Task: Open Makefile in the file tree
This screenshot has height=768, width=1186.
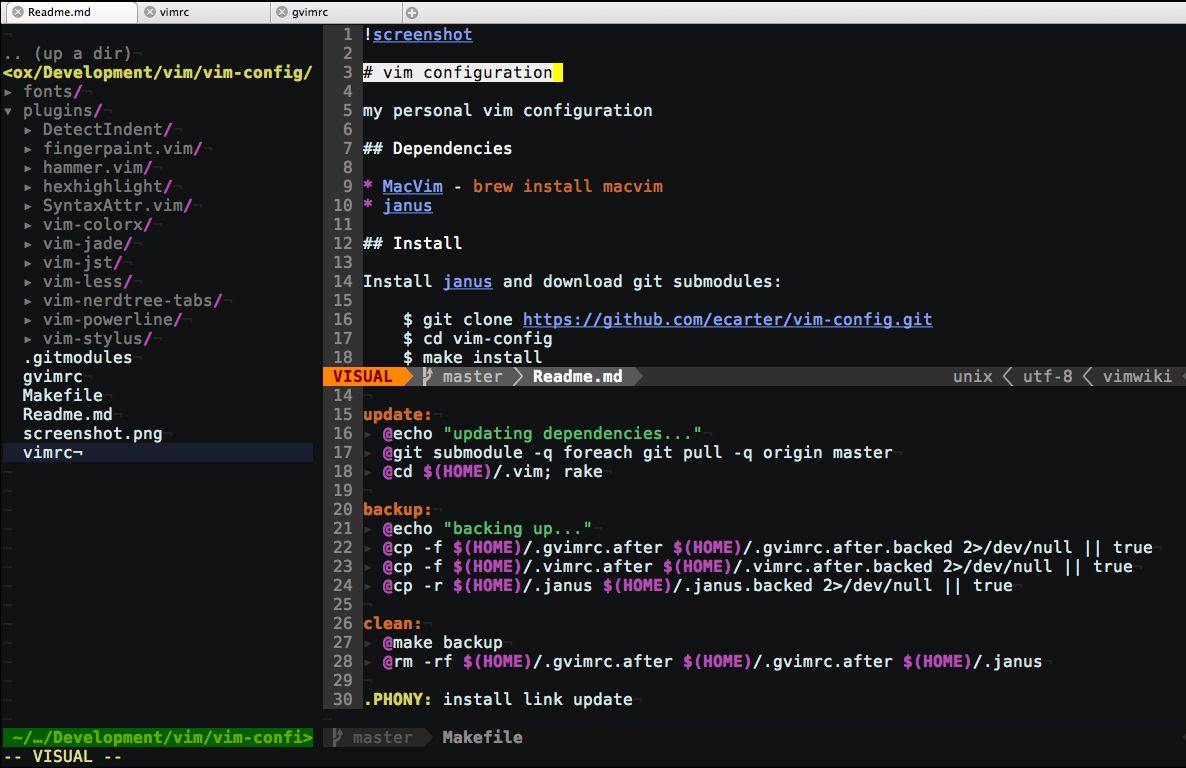Action: click(x=62, y=396)
